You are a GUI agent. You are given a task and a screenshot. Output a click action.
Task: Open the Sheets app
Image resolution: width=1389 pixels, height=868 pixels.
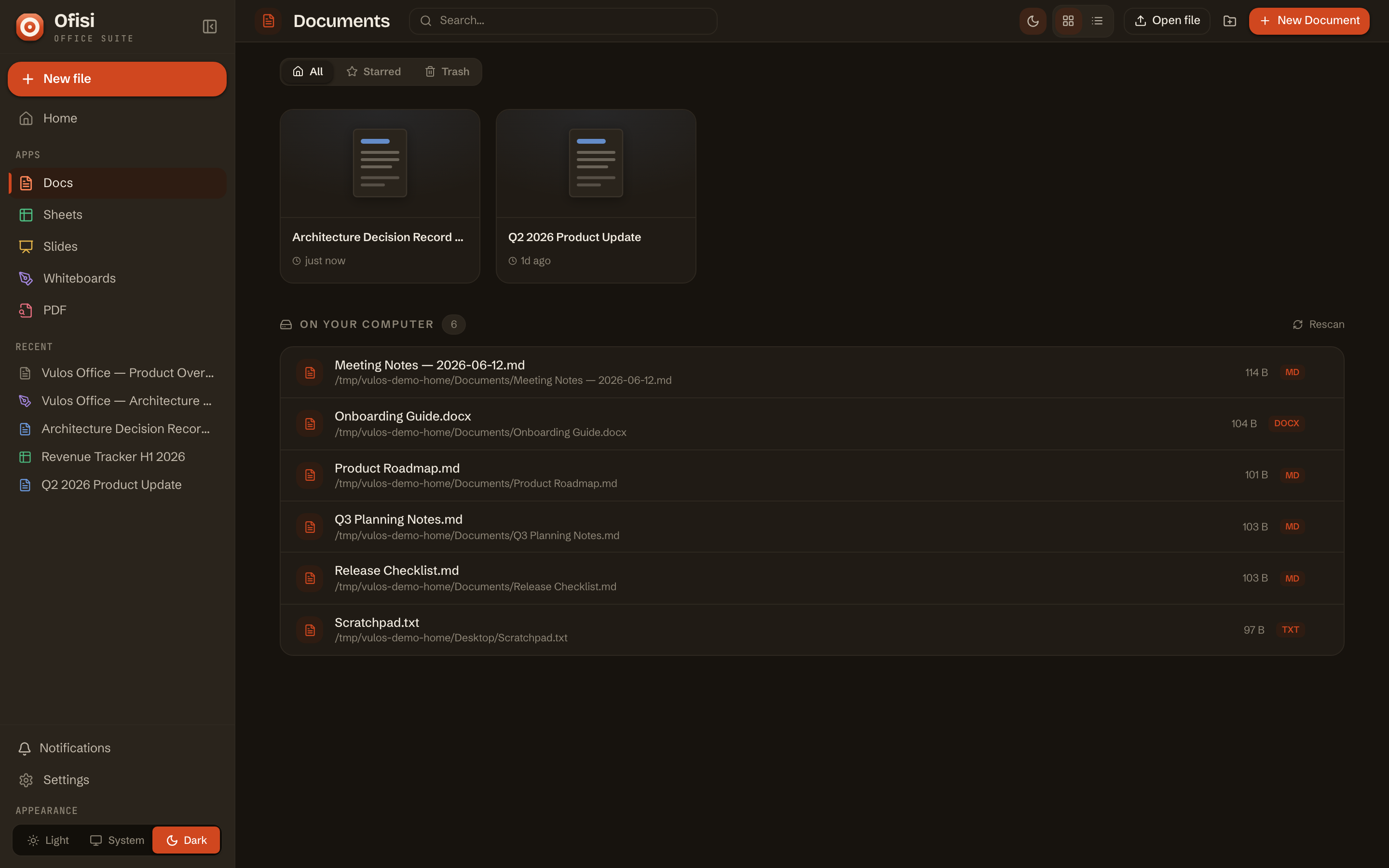[117, 215]
